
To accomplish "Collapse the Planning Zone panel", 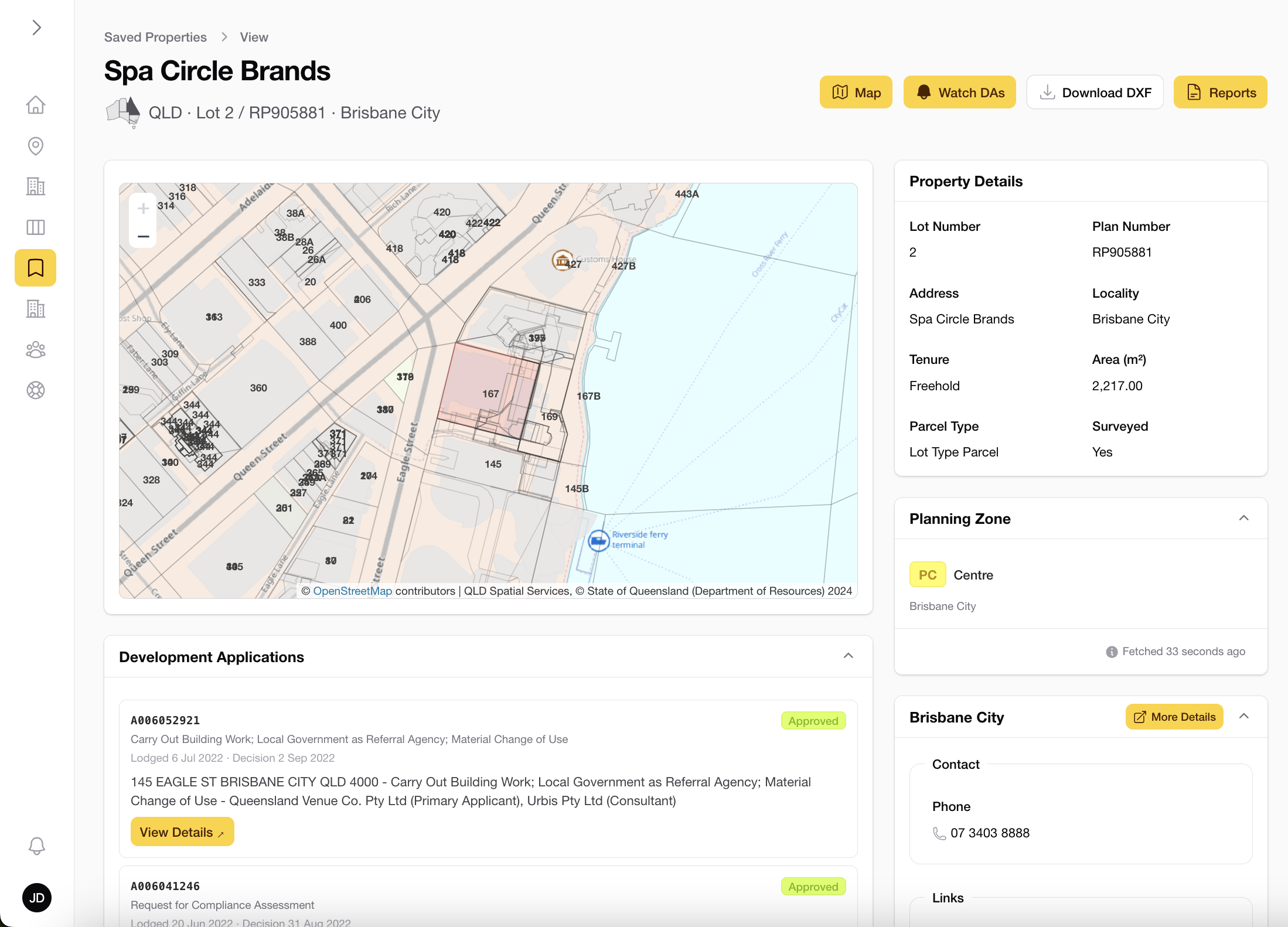I will tap(1243, 518).
